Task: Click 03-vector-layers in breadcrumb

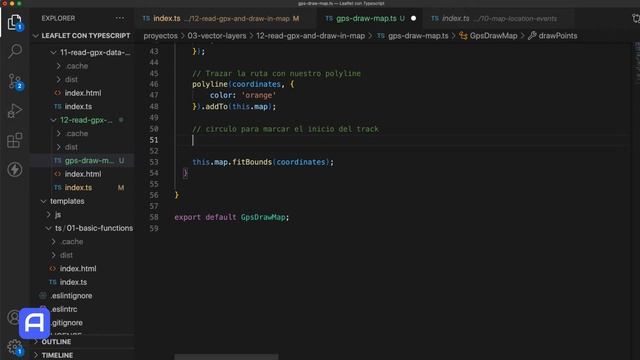Action: [x=217, y=36]
